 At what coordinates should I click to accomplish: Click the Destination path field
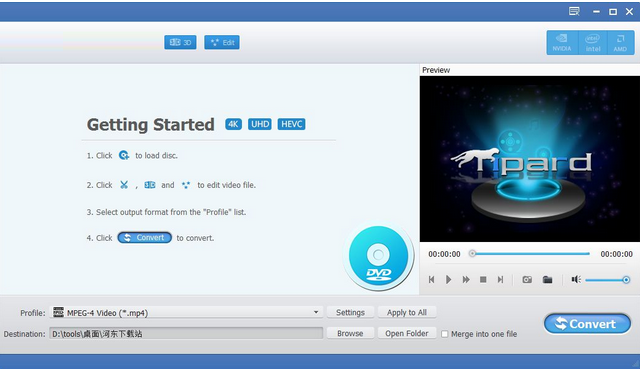pos(186,333)
